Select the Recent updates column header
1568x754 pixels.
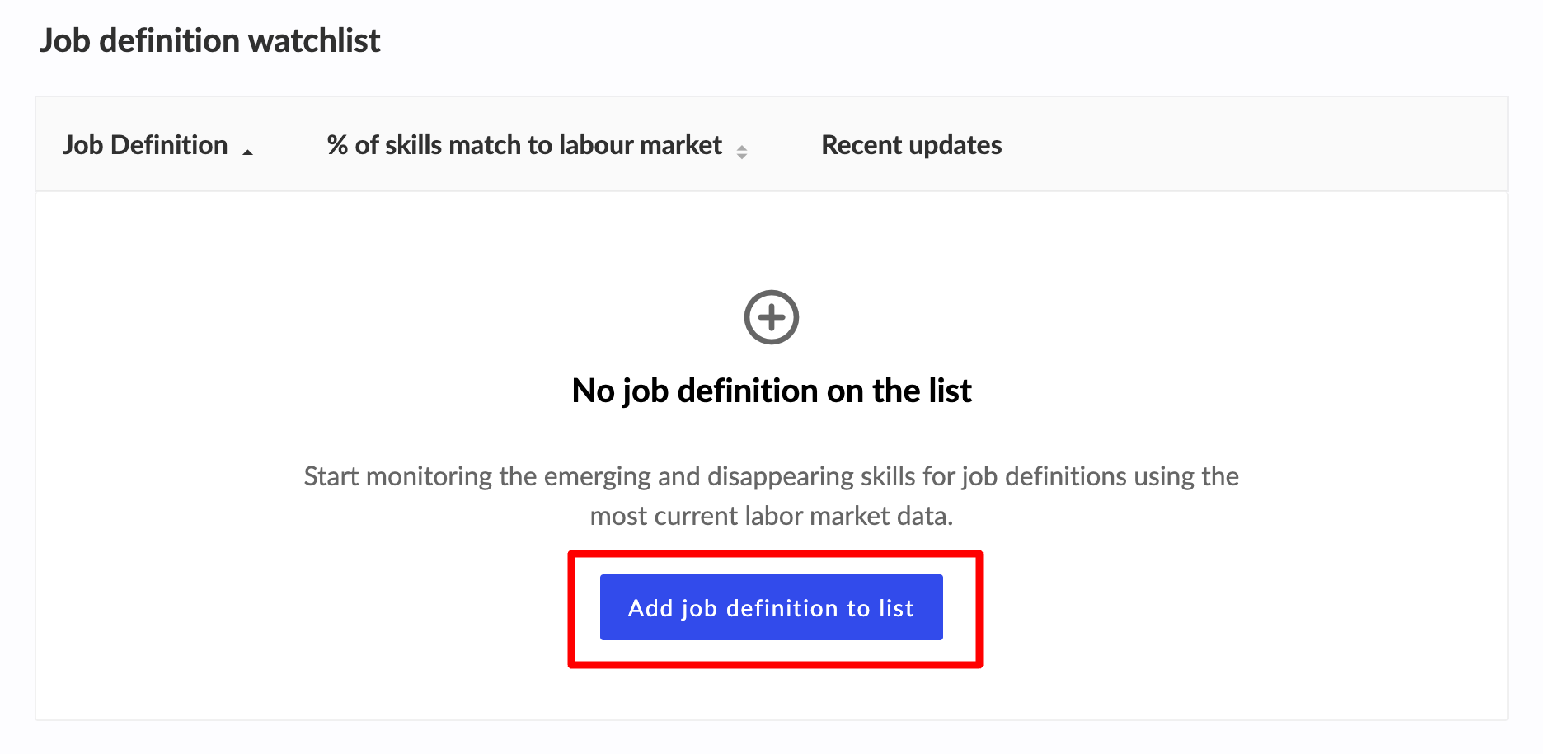pos(912,145)
